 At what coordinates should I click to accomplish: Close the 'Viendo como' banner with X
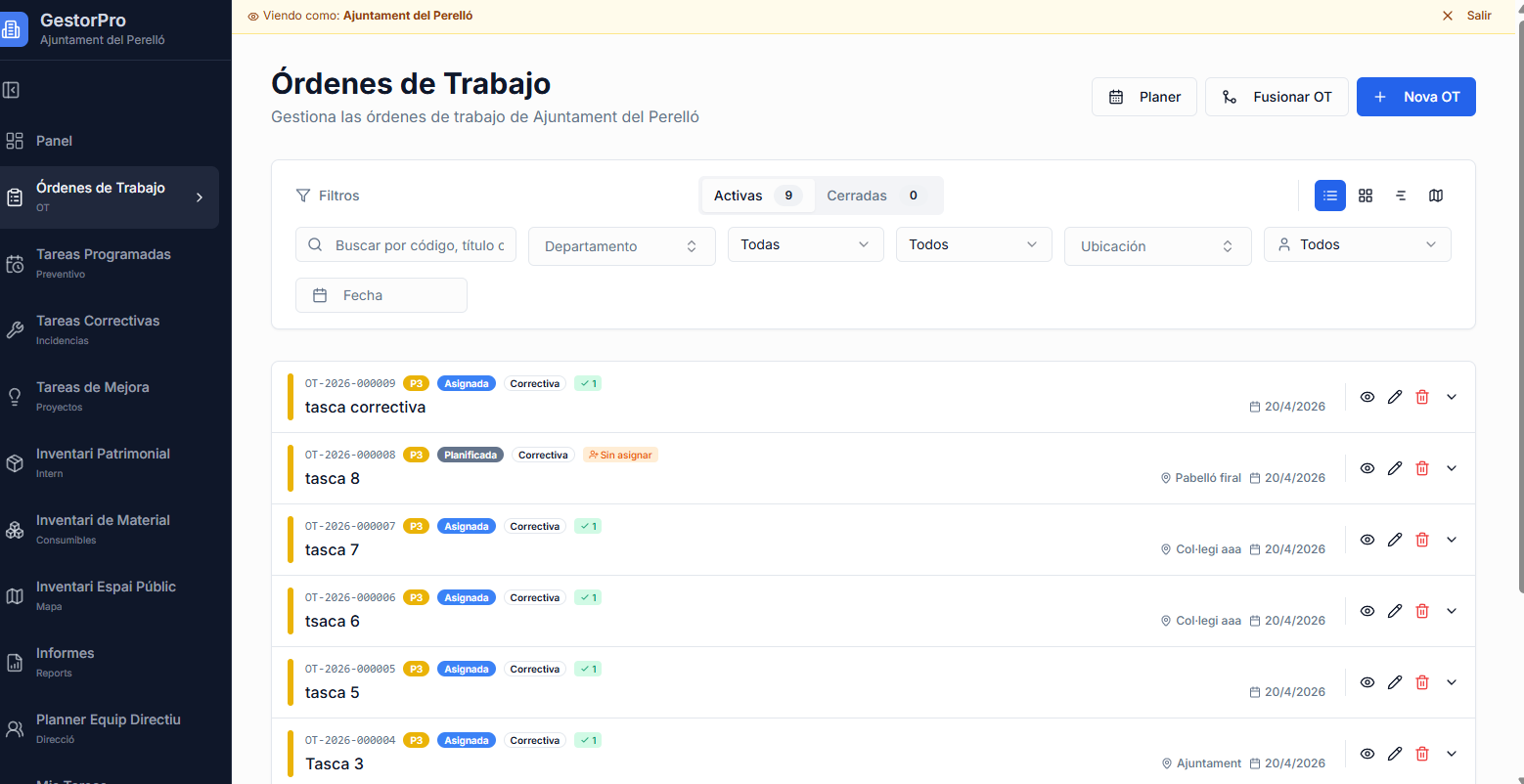click(x=1448, y=16)
